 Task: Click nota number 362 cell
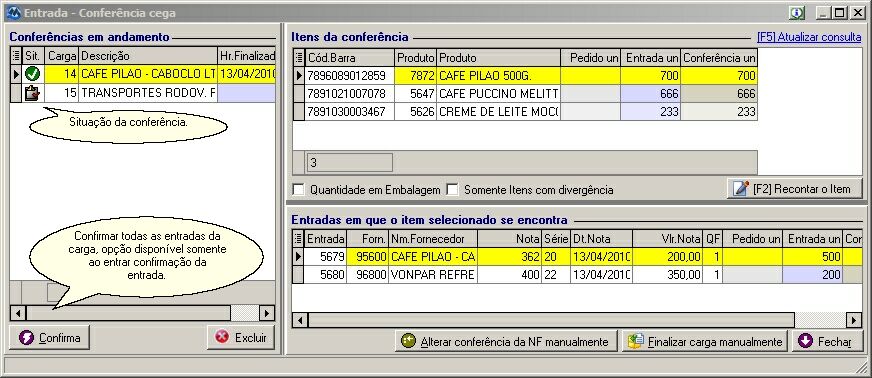tap(509, 257)
